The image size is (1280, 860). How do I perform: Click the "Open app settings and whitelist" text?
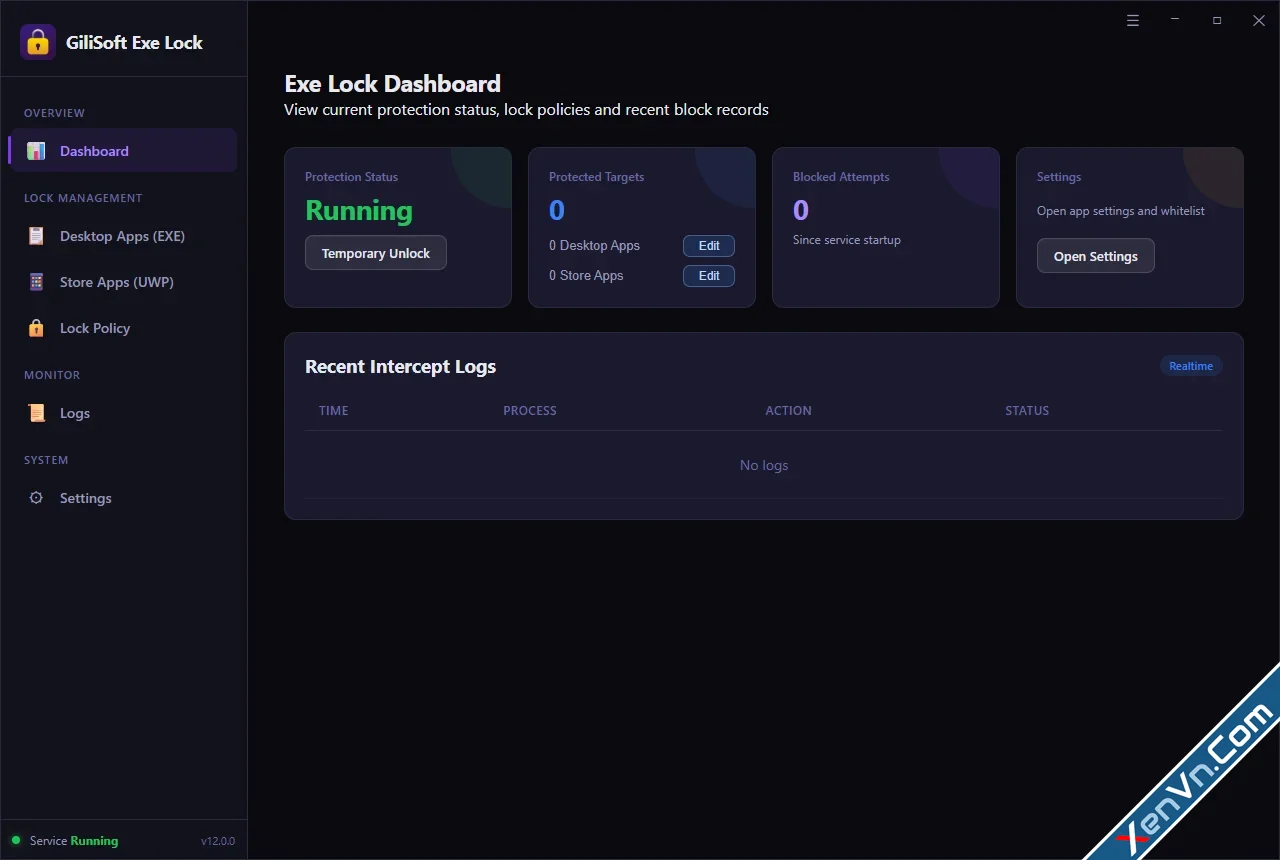click(1121, 211)
